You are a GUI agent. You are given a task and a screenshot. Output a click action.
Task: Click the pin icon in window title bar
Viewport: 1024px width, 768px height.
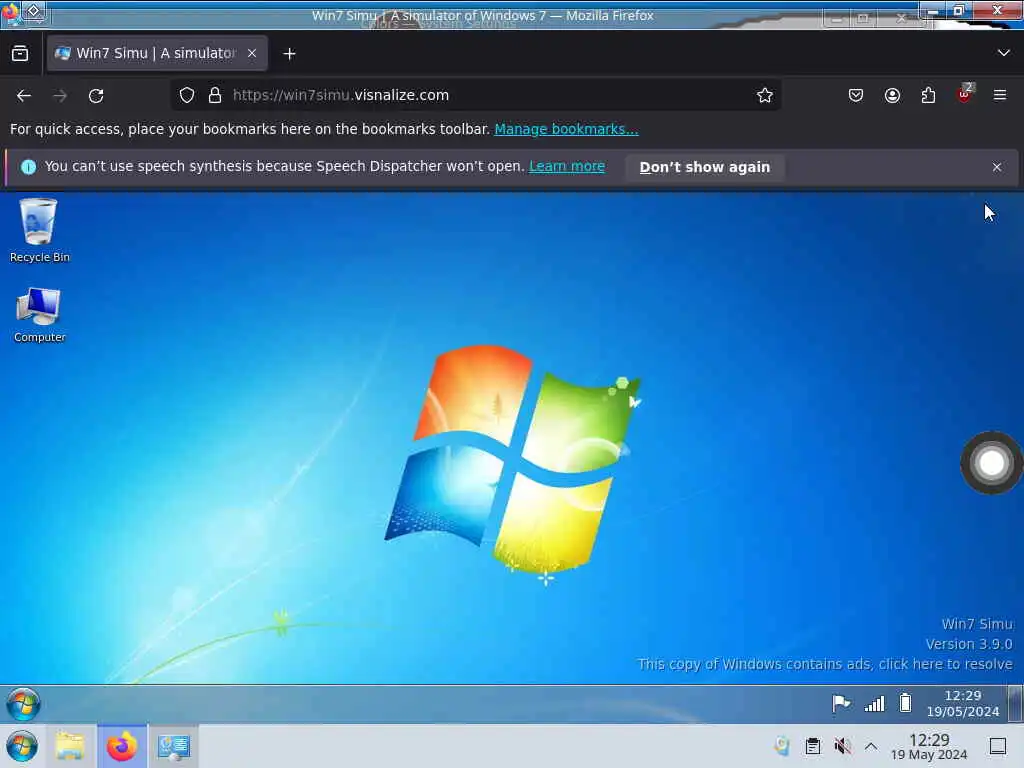34,11
